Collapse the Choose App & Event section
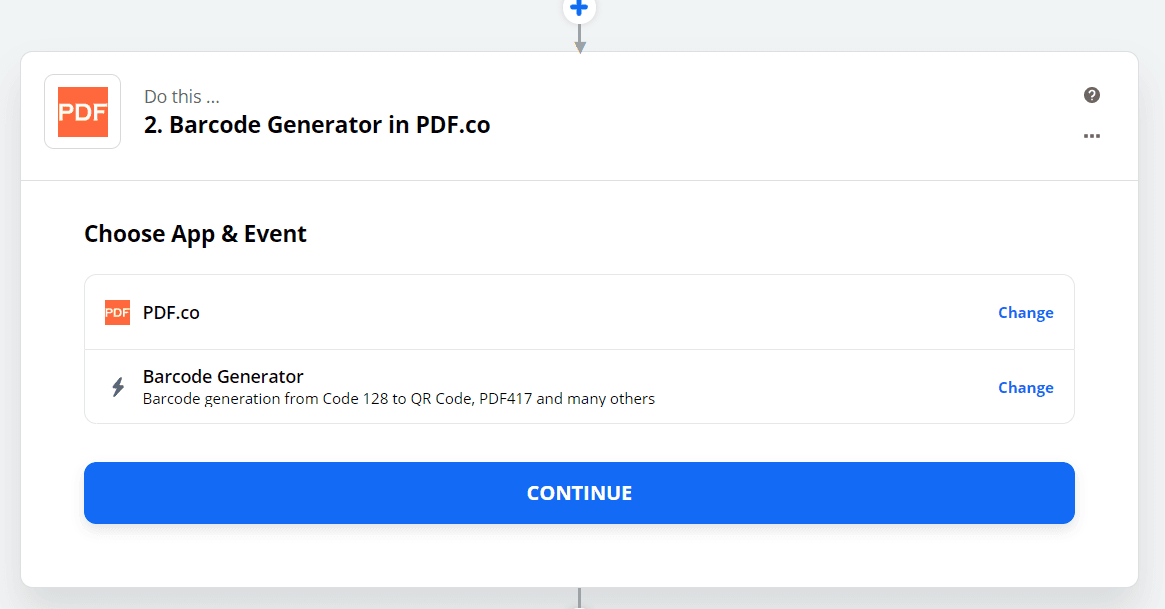1165x609 pixels. point(195,234)
